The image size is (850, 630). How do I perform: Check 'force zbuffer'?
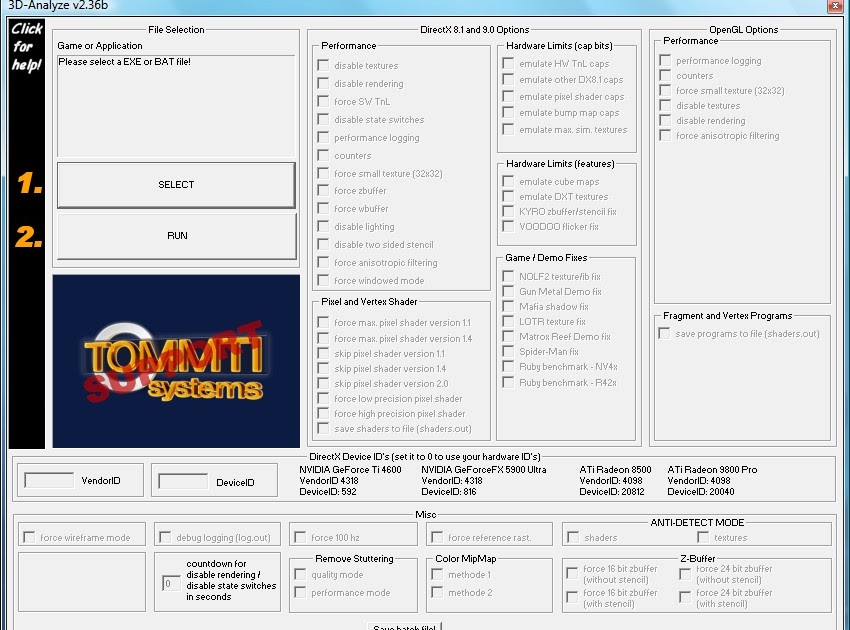323,190
